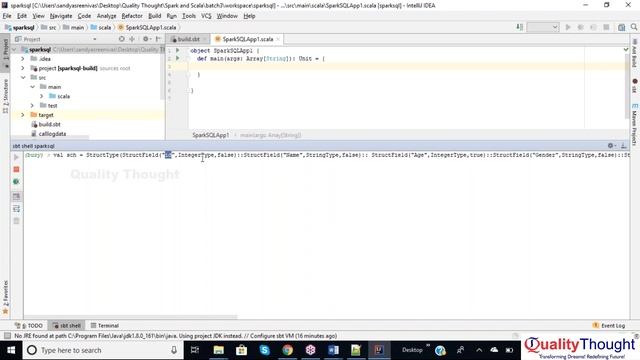Switch to the SparkSQLApp1.scala editor tab
640x360 pixels.
(247, 39)
